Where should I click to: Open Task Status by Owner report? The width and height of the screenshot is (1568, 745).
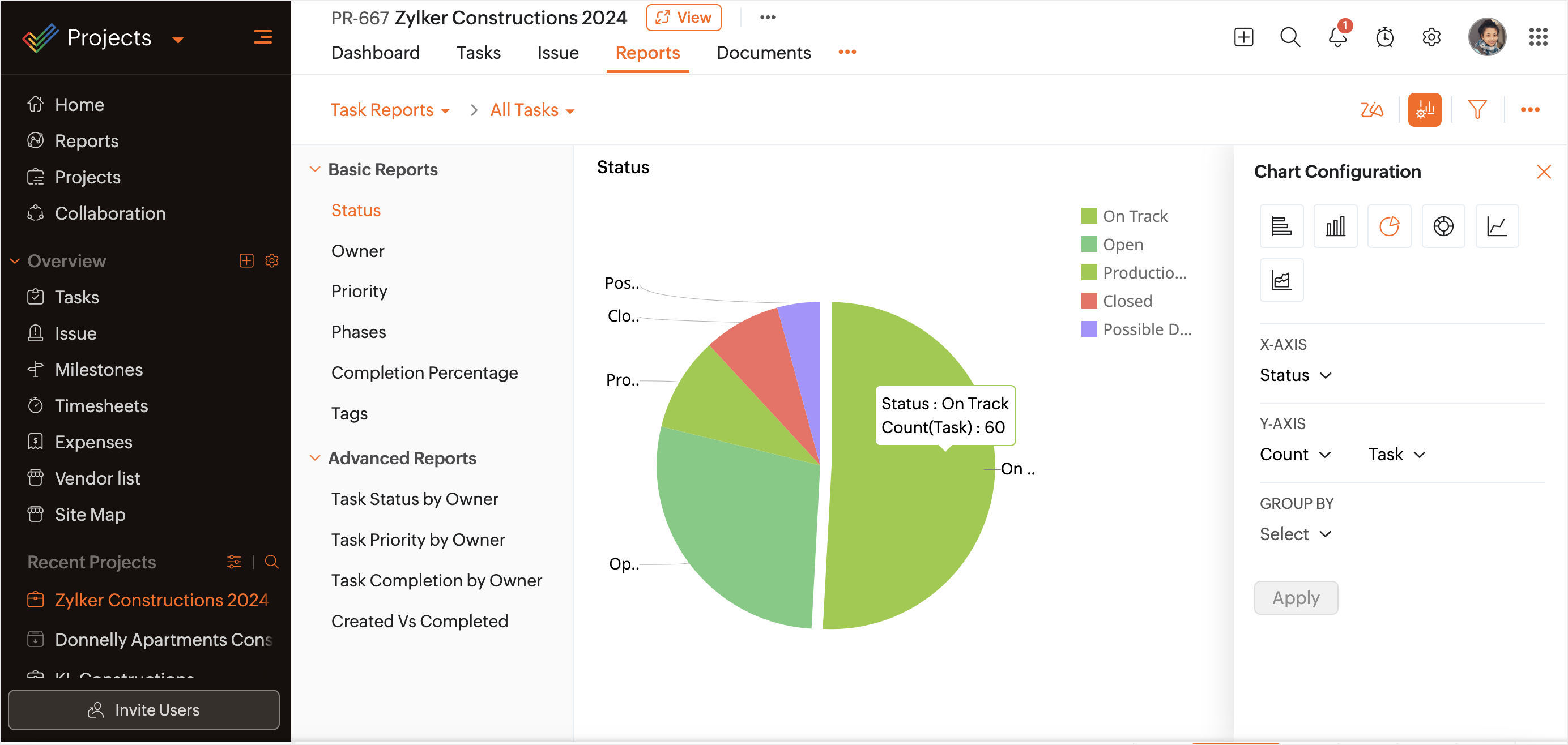point(414,499)
